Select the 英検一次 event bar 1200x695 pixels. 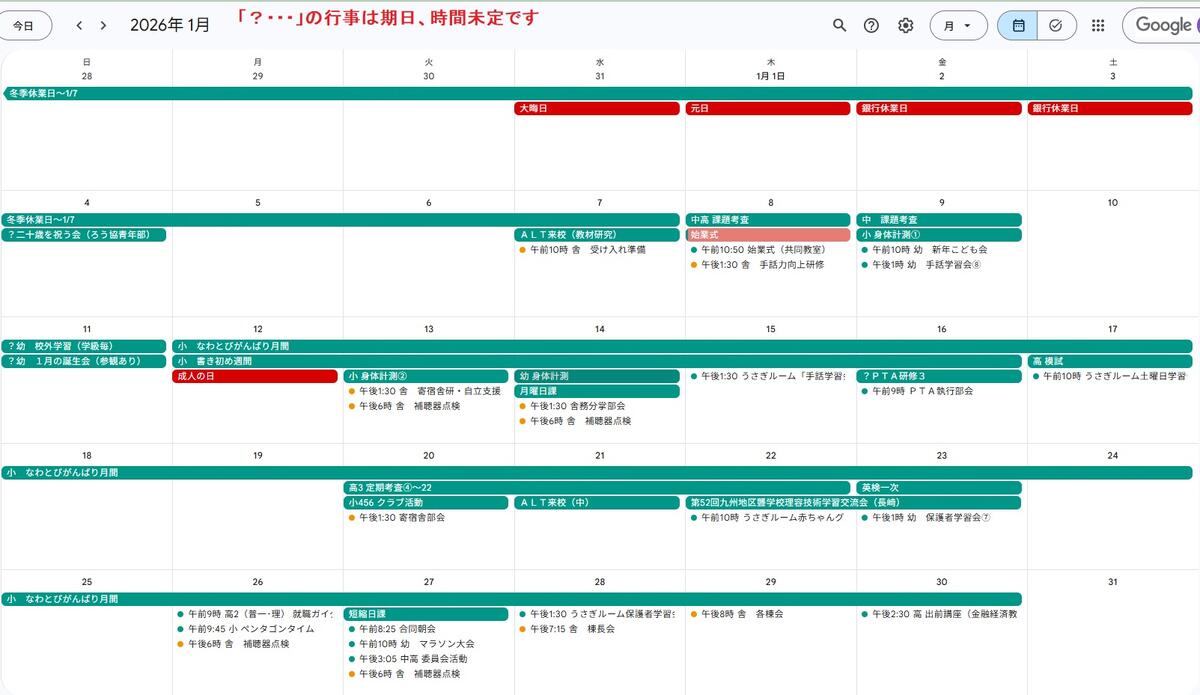(938, 487)
